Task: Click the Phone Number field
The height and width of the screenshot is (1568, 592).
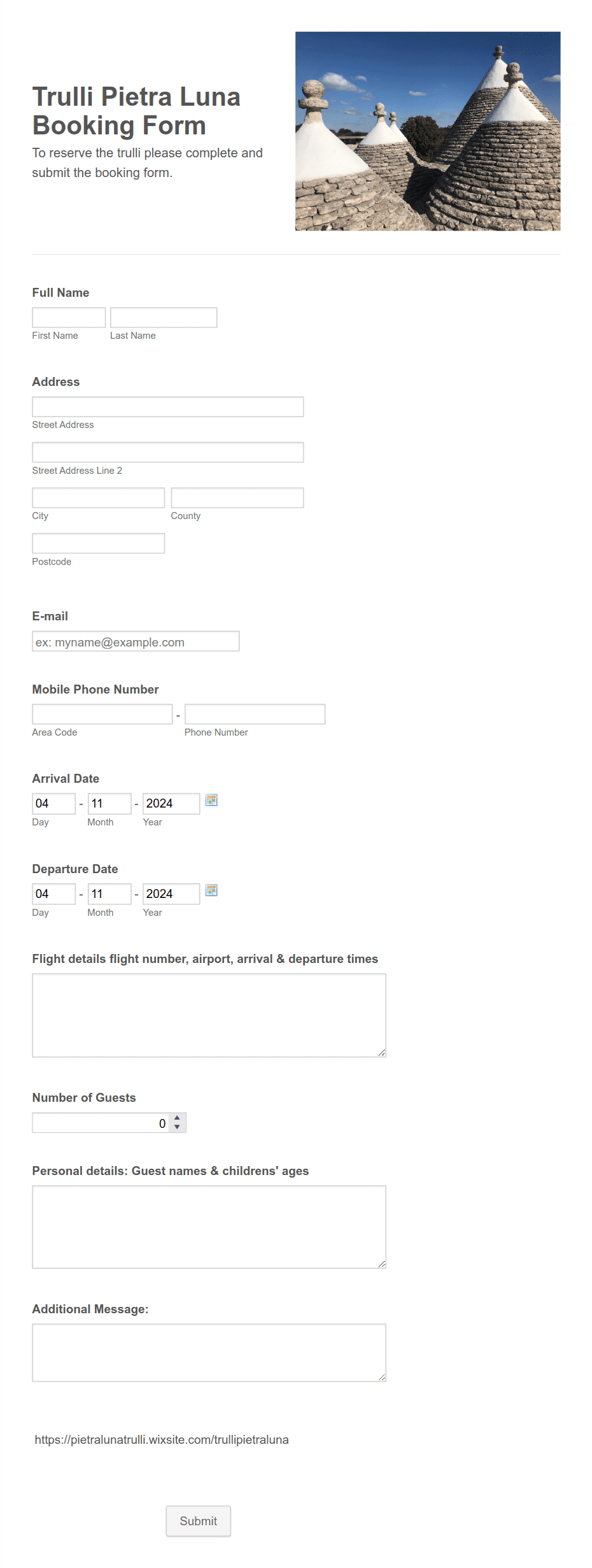Action: pos(255,715)
